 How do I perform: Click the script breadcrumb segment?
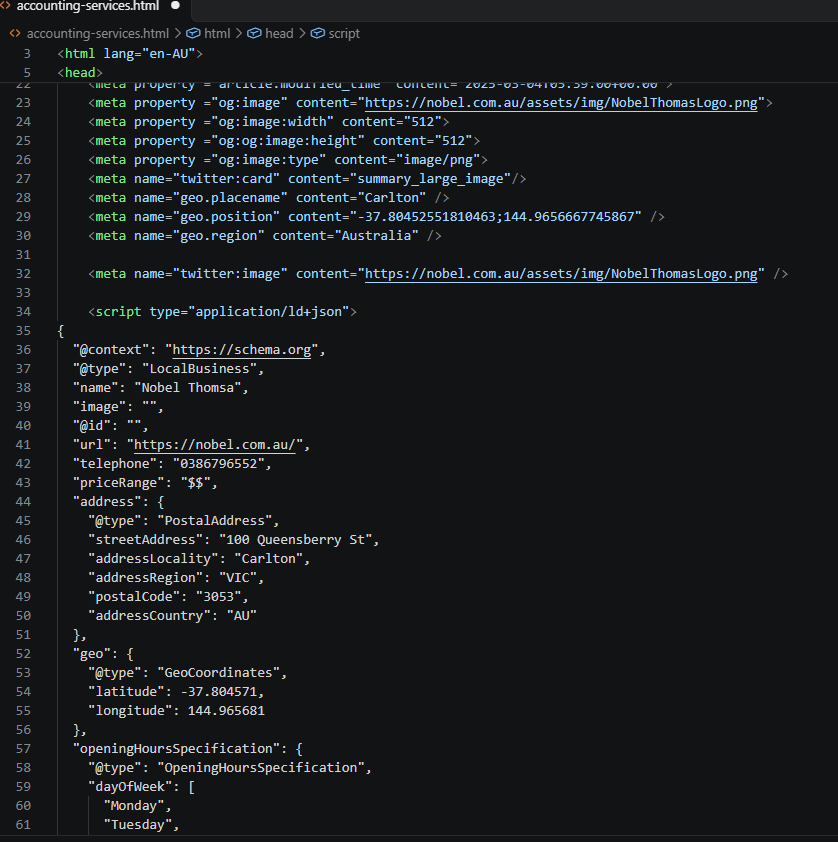tap(344, 34)
